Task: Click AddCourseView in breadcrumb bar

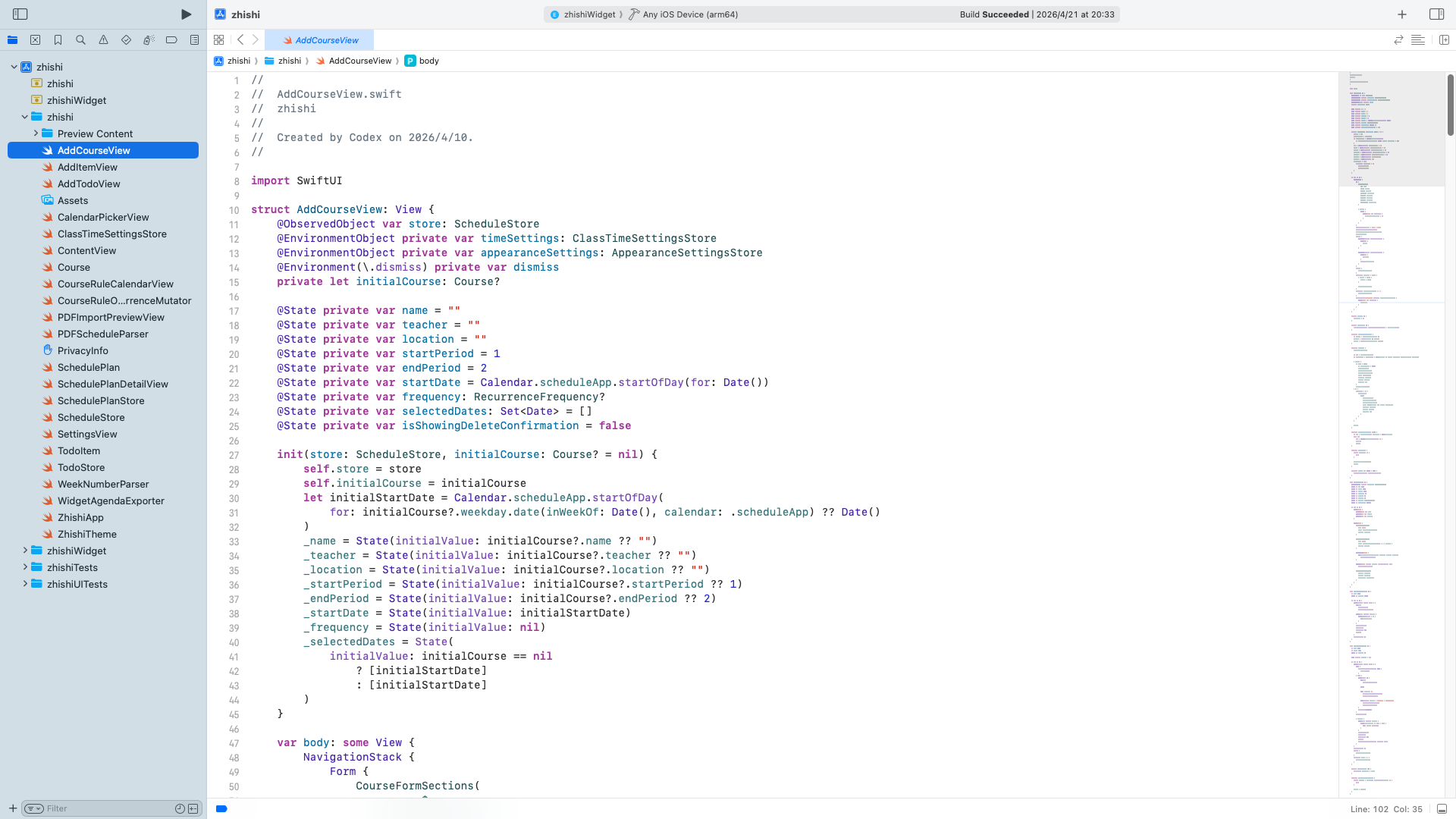Action: 353,61
